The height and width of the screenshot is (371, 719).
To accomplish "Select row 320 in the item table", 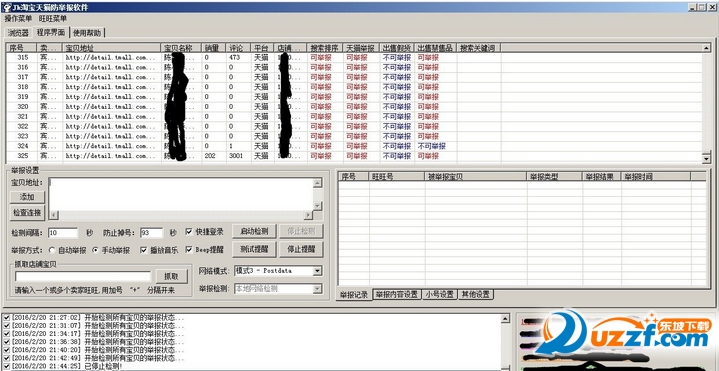I will (x=354, y=107).
